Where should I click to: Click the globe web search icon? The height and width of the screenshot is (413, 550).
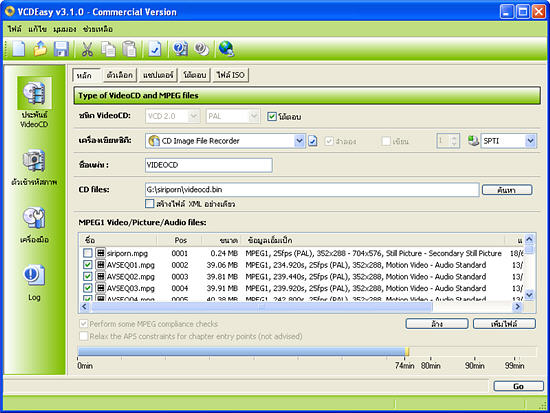tap(226, 48)
